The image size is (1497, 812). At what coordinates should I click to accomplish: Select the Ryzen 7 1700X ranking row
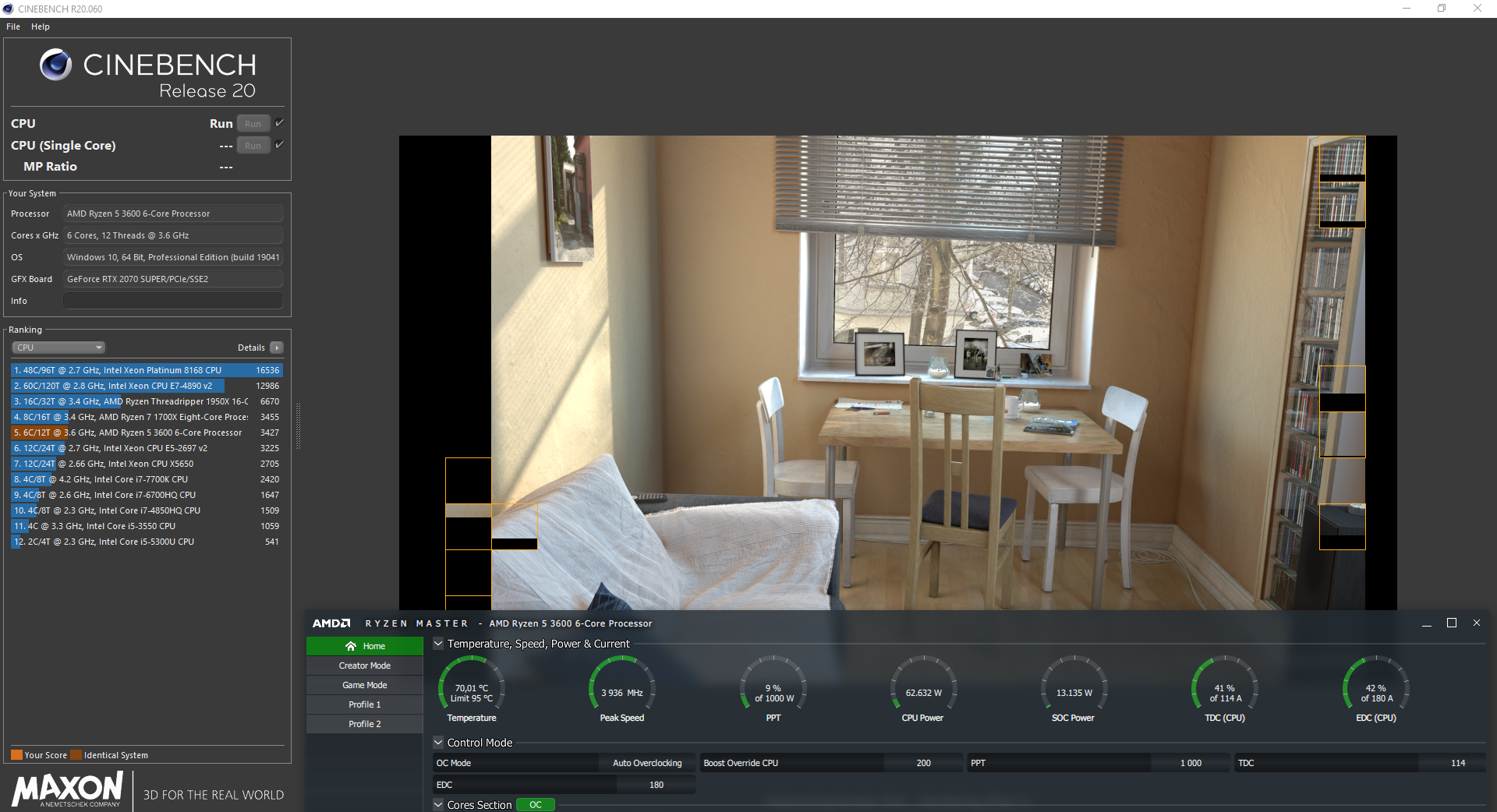pos(147,417)
